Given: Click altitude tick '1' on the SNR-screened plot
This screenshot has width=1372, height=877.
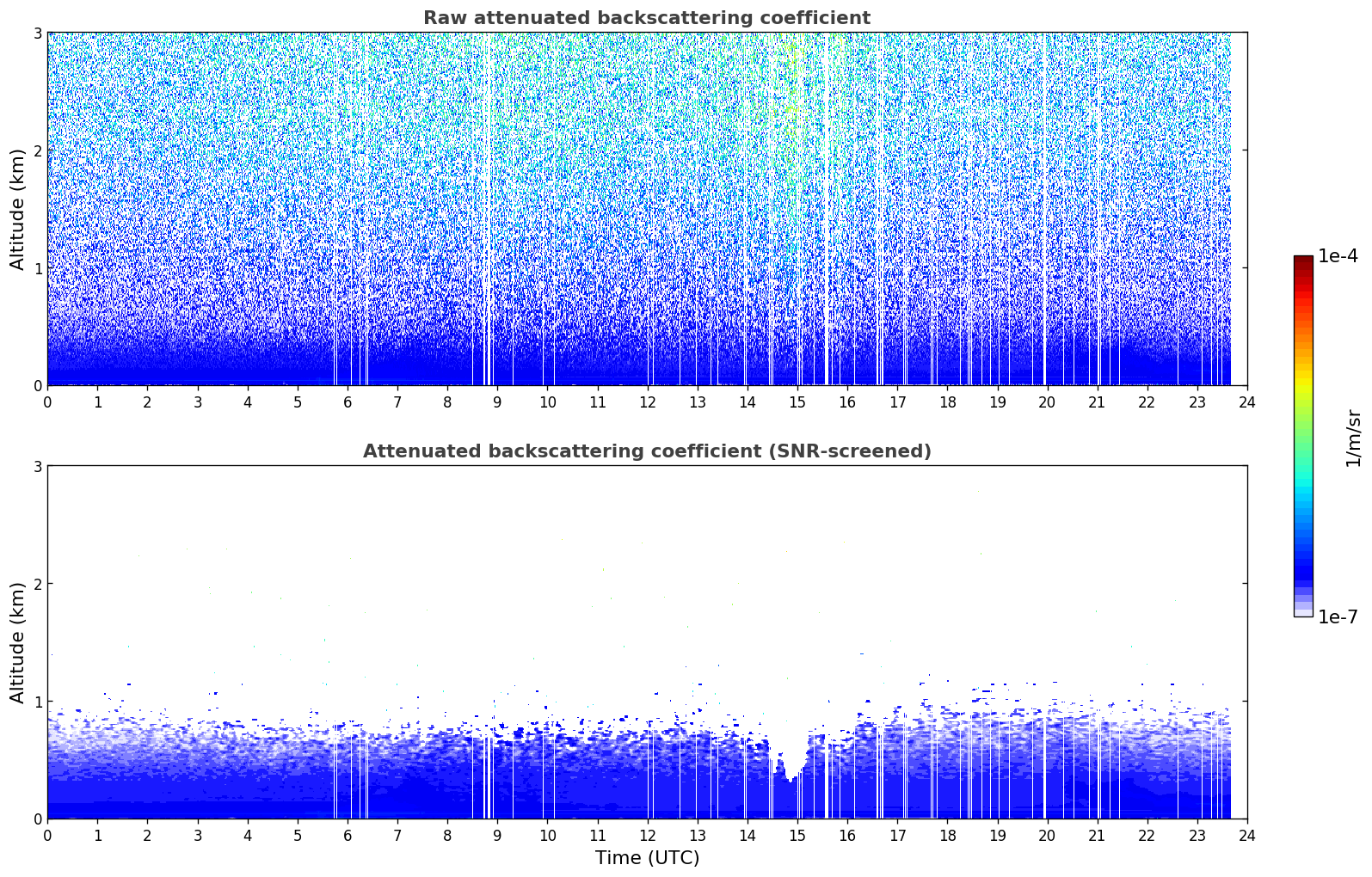Looking at the screenshot, I should coord(37,702).
